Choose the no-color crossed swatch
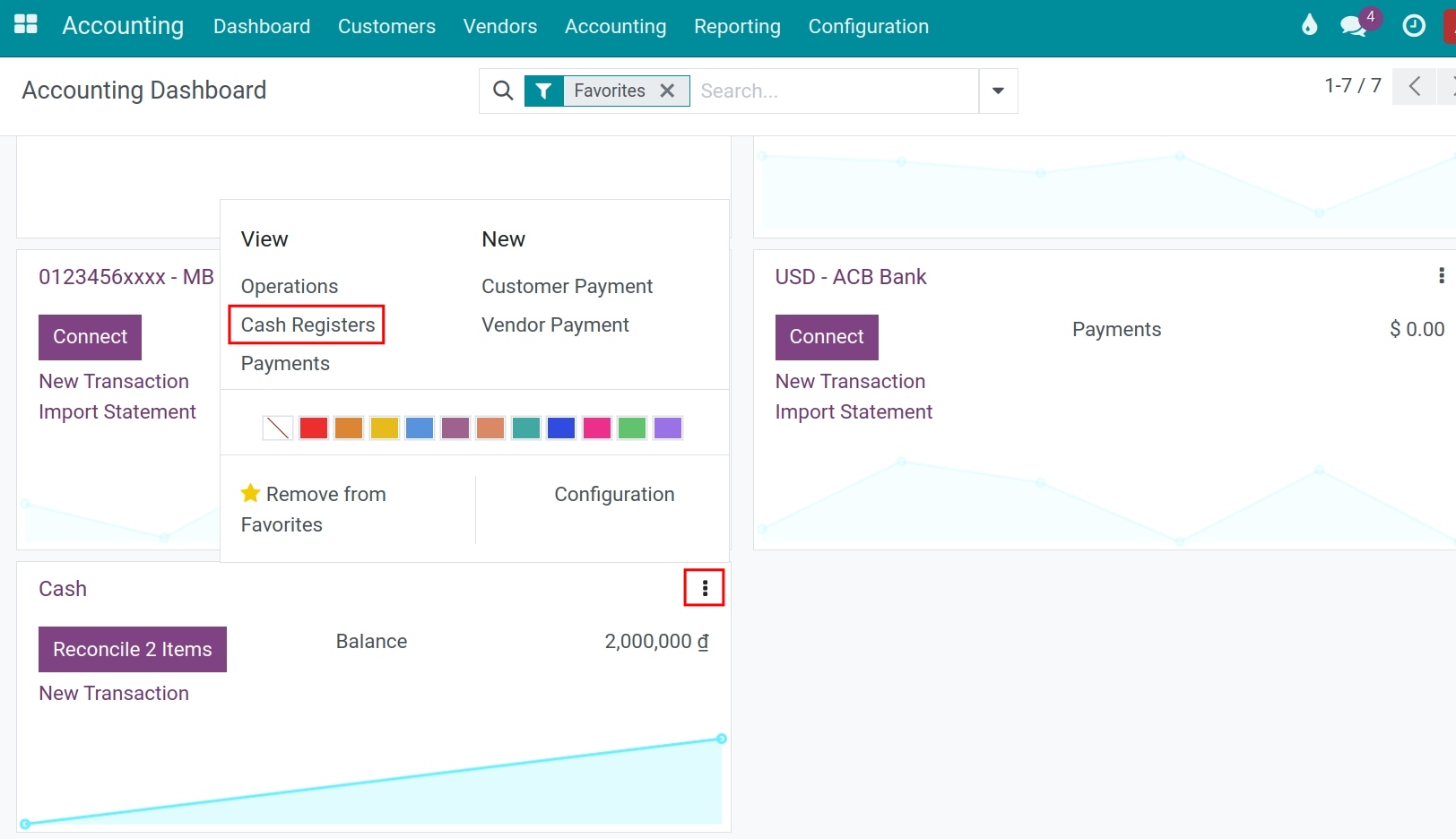1456x839 pixels. [x=278, y=428]
